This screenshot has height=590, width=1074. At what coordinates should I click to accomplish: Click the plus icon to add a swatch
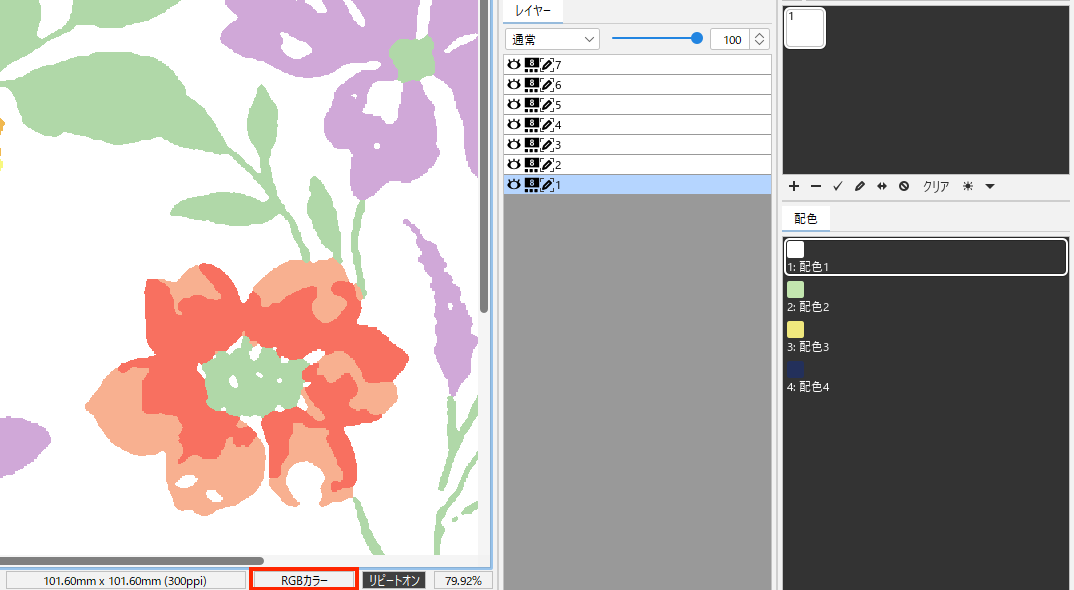794,186
